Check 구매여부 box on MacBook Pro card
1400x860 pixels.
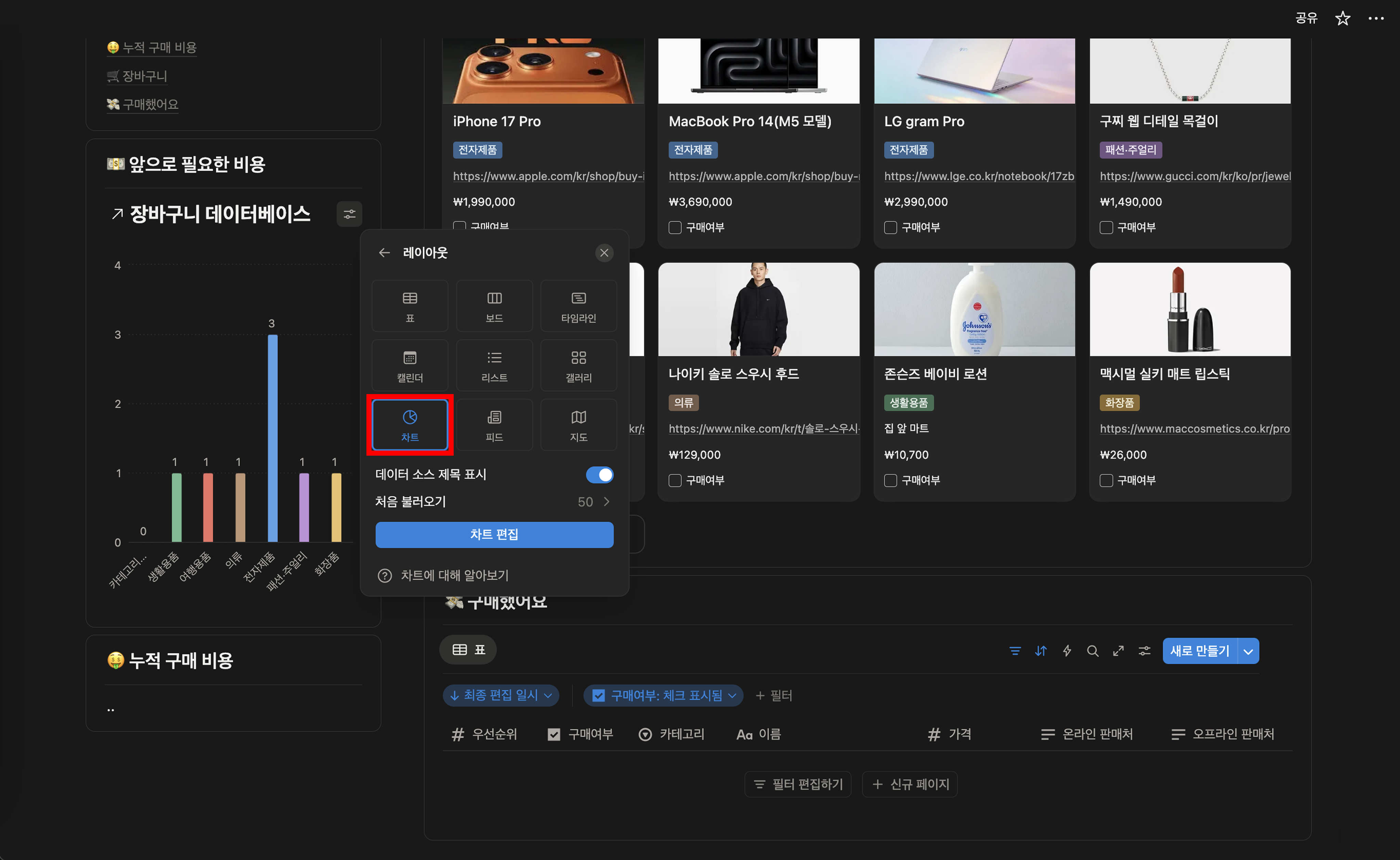pyautogui.click(x=675, y=227)
